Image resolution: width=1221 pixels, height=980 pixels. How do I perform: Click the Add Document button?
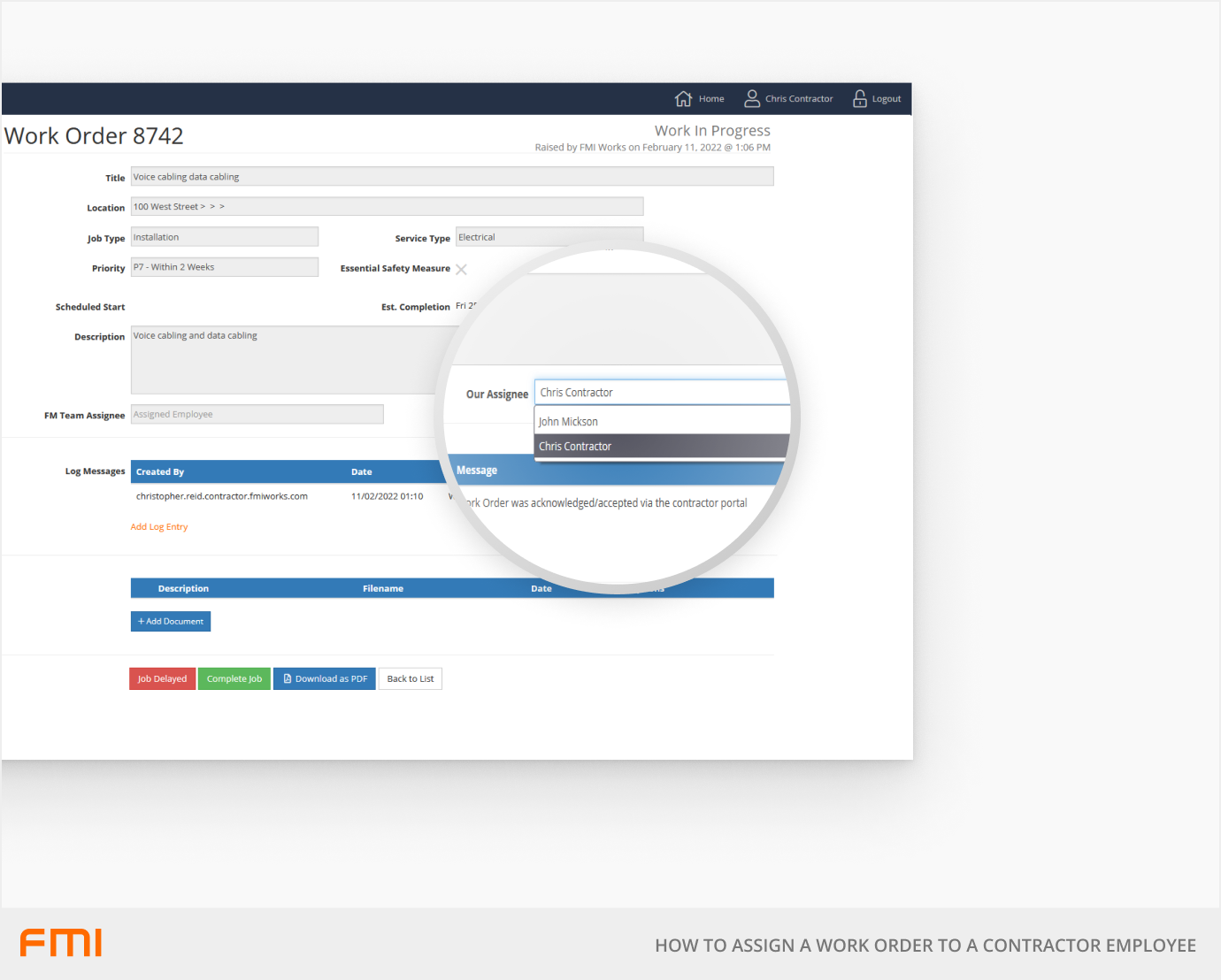(171, 622)
